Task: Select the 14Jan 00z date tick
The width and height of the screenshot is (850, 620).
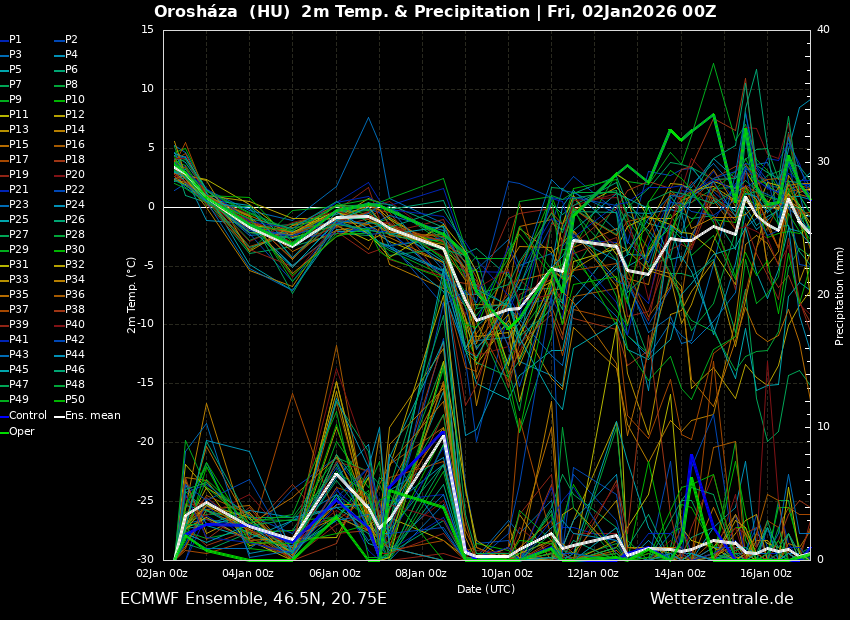Action: coord(680,573)
